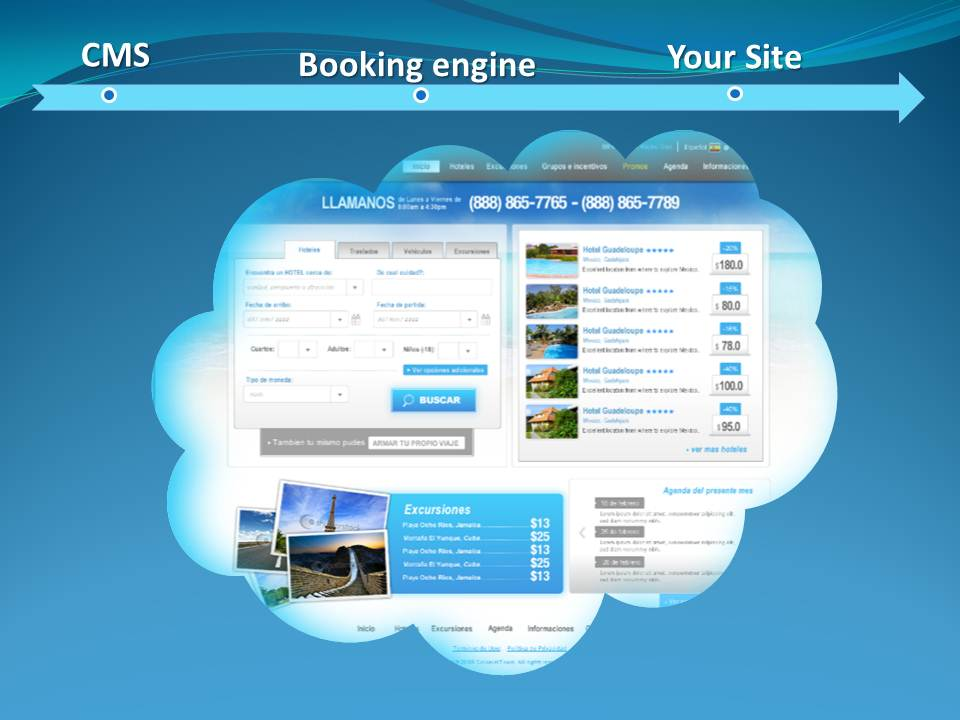Open the ver mas hoteles link
The width and height of the screenshot is (960, 720).
click(716, 449)
